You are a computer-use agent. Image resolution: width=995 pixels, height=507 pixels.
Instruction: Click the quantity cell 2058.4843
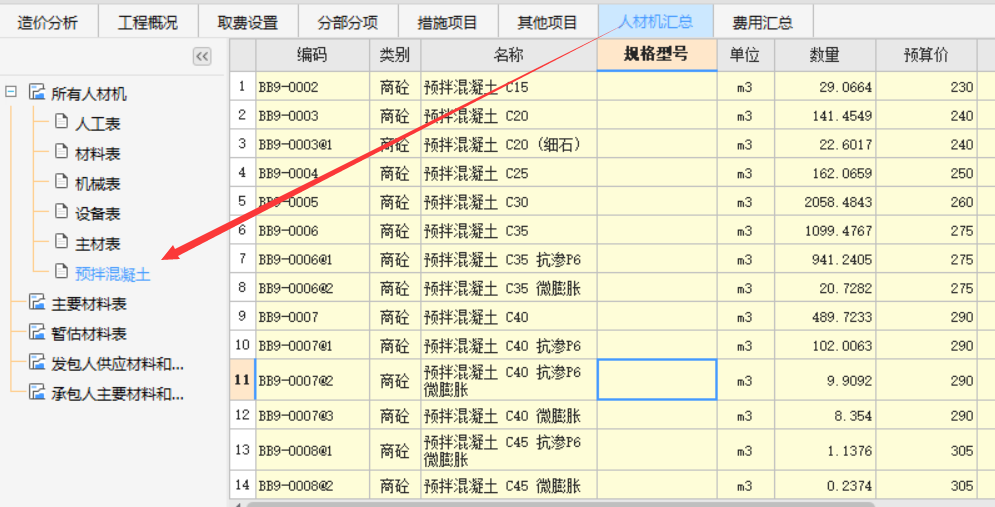tap(825, 202)
